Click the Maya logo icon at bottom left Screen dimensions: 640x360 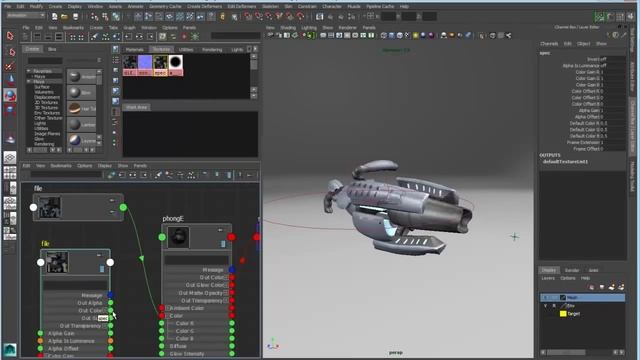(x=10, y=350)
